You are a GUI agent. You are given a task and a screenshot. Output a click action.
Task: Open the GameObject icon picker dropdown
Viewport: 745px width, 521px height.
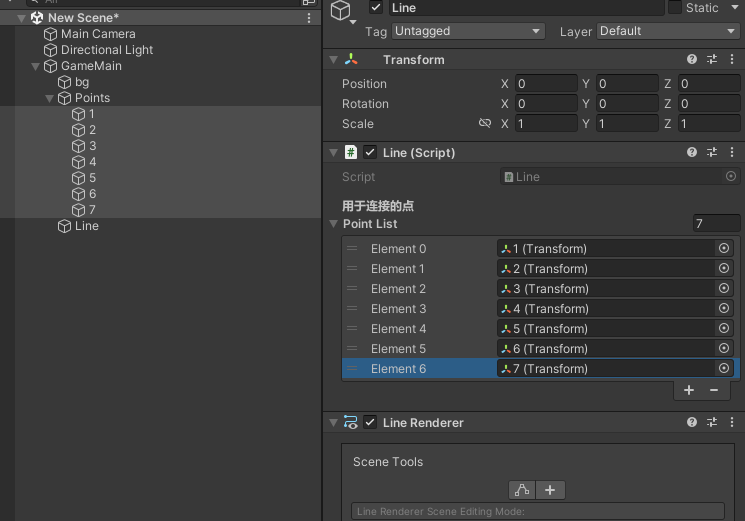[344, 12]
